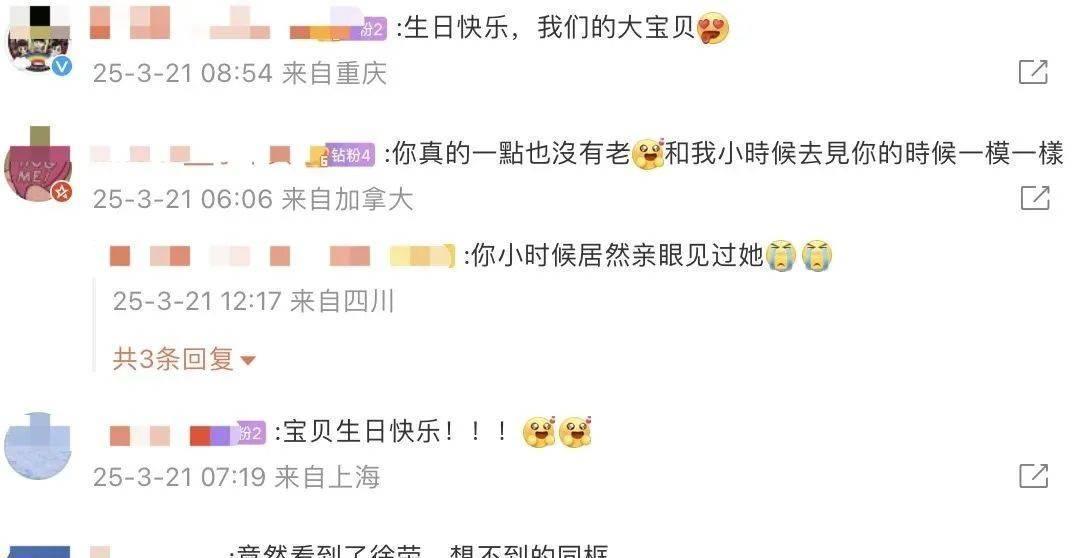Image resolution: width=1078 pixels, height=558 pixels.
Task: Tap share icon on the Shanghai comment
Action: click(x=1033, y=476)
